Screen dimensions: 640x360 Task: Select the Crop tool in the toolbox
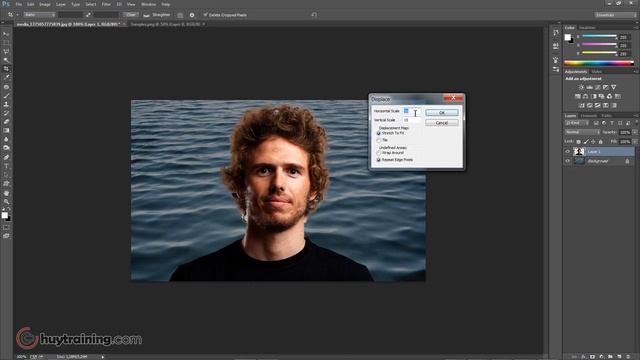tap(6, 69)
